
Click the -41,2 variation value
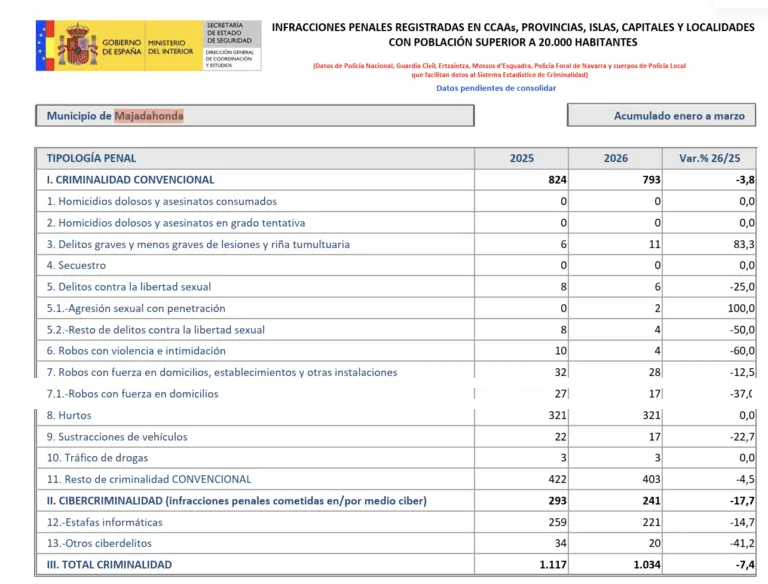pos(742,543)
